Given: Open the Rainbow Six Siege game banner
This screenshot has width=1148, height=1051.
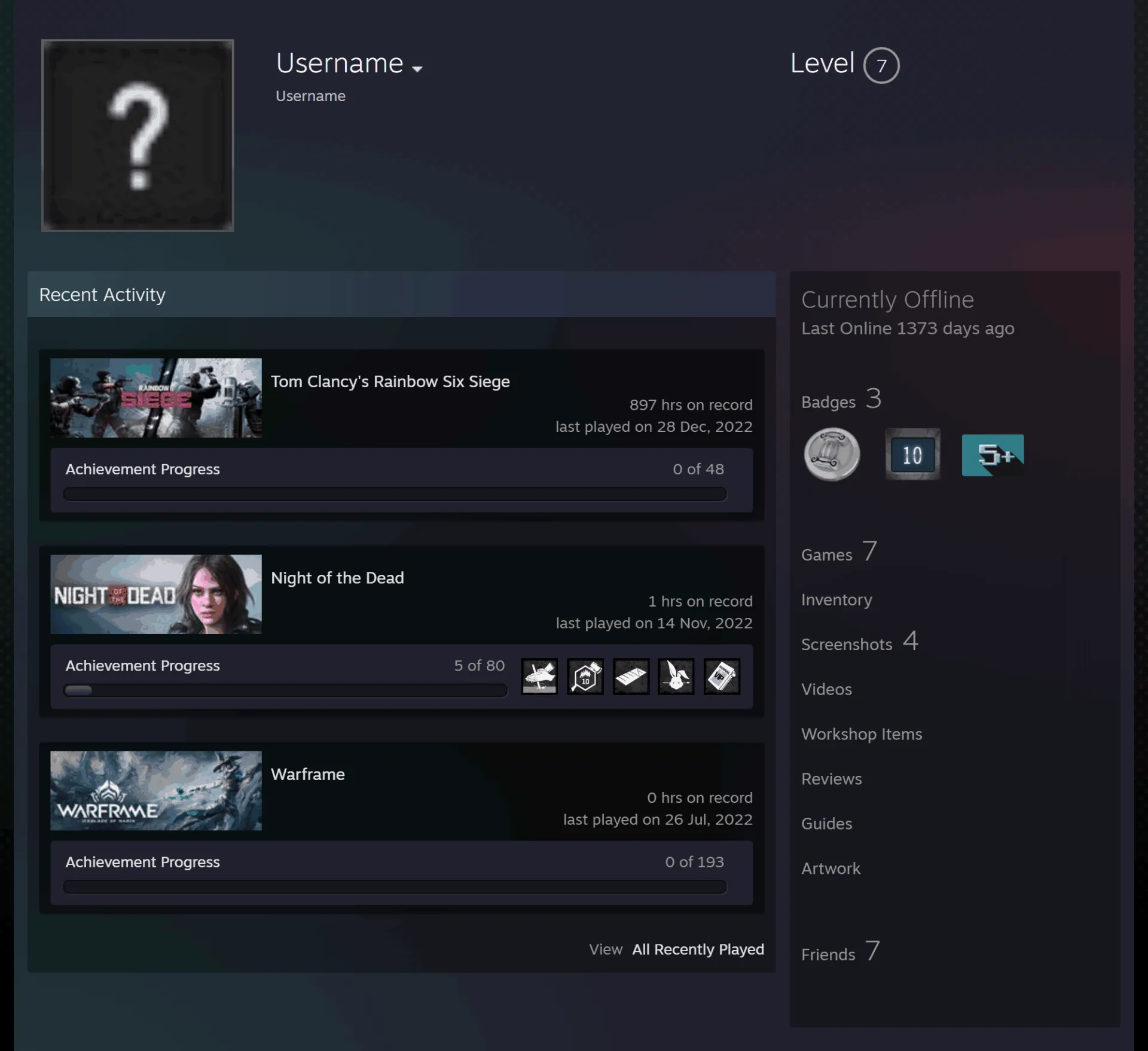Looking at the screenshot, I should [x=156, y=398].
